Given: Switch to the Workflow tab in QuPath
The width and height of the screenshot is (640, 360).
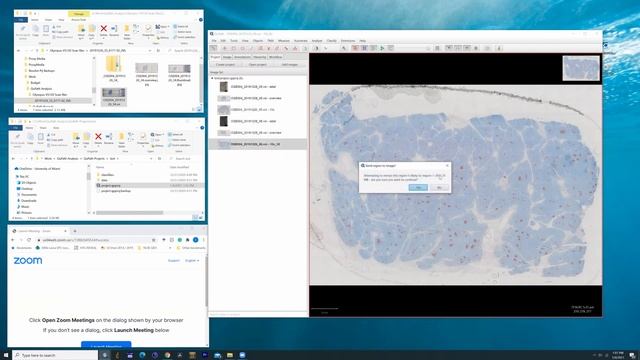Looking at the screenshot, I should pyautogui.click(x=276, y=57).
